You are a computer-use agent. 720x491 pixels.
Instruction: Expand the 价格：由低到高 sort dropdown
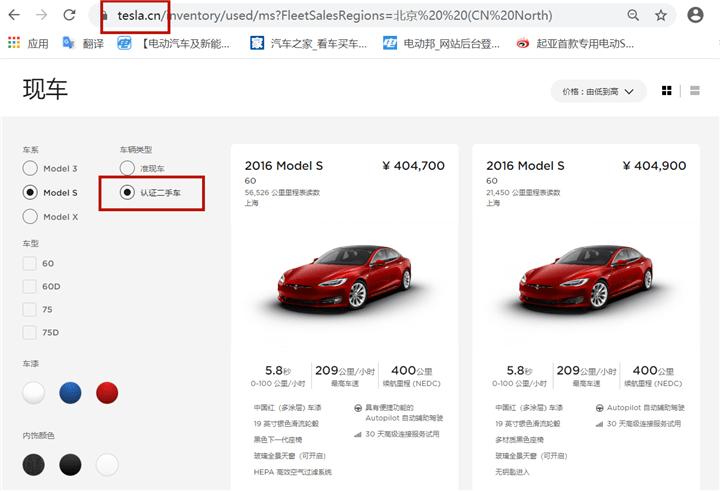(x=598, y=91)
